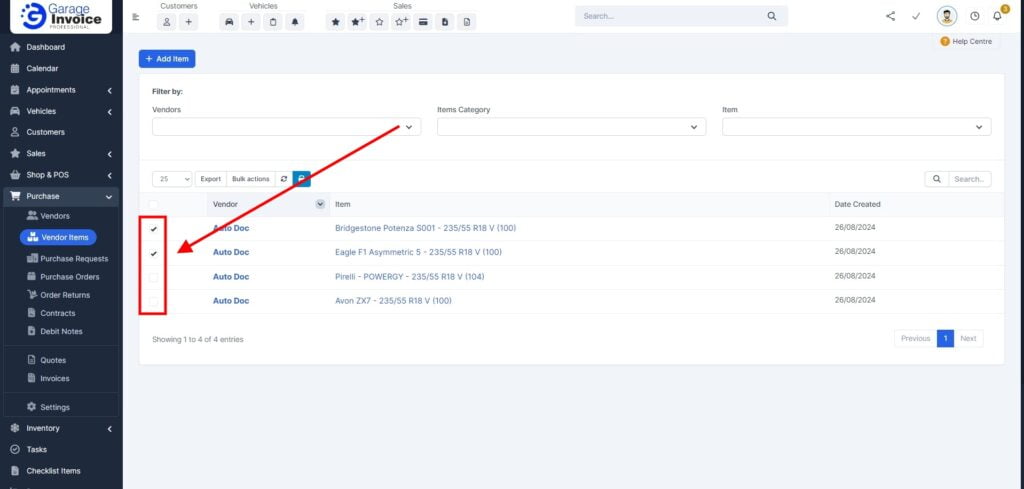Open Auto Doc vendor link in Pirelli row
Screen dimensions: 1024x489
click(x=231, y=277)
